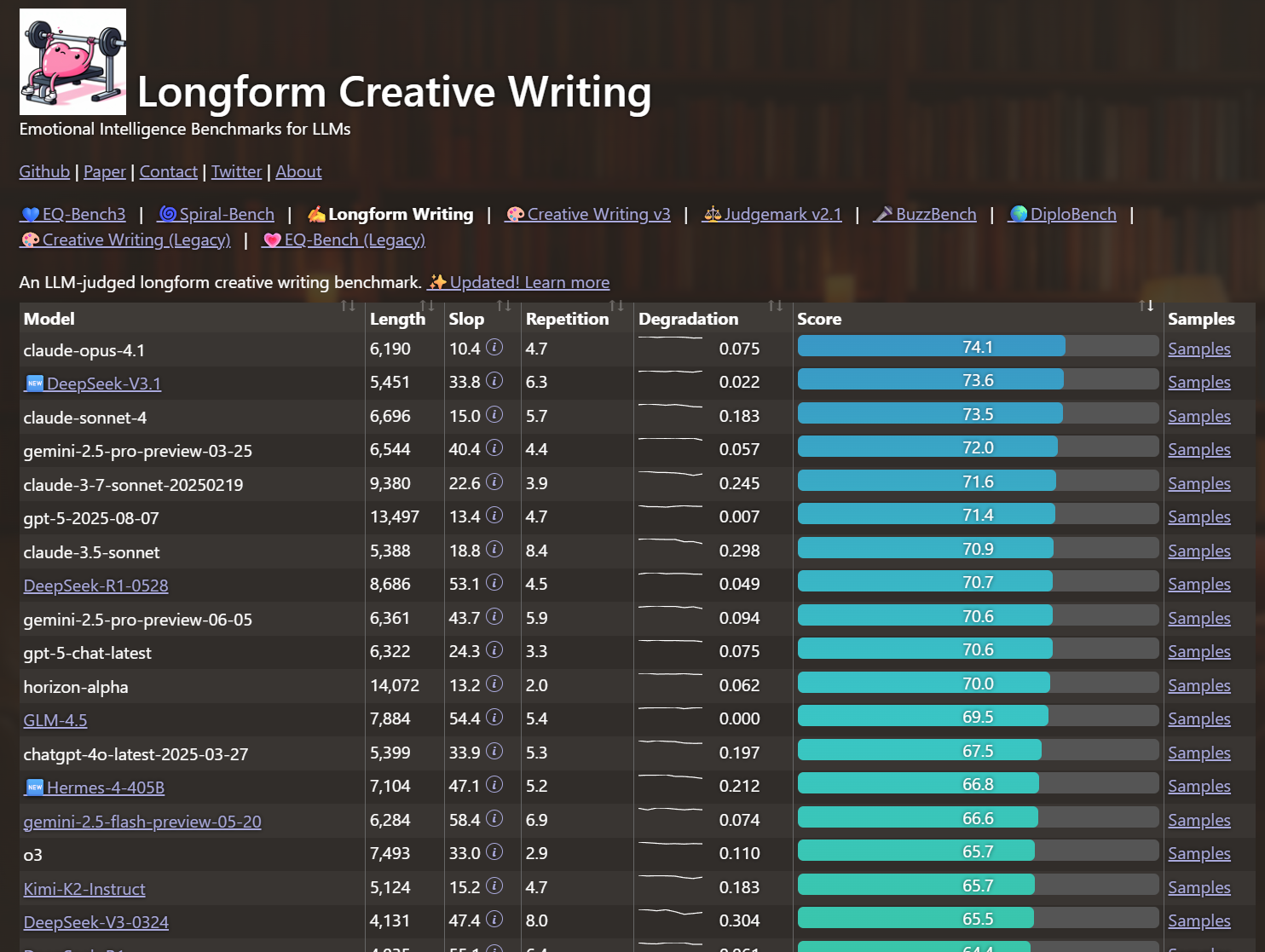1265x952 pixels.
Task: Click slop info icon for gpt-5-2025-08-07
Action: point(494,516)
